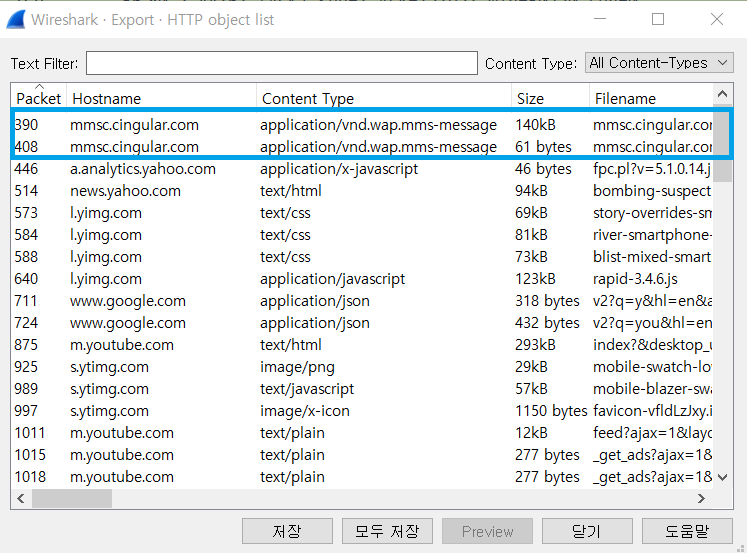Click the 닫기 (Close) button
Screen dimensions: 747x553
[587, 531]
